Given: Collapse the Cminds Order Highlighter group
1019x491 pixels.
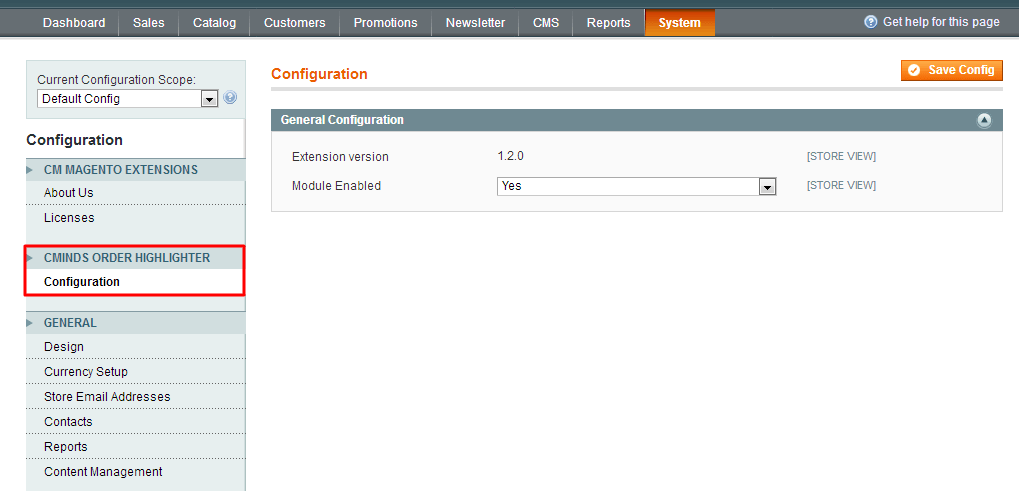Looking at the screenshot, I should (x=126, y=258).
